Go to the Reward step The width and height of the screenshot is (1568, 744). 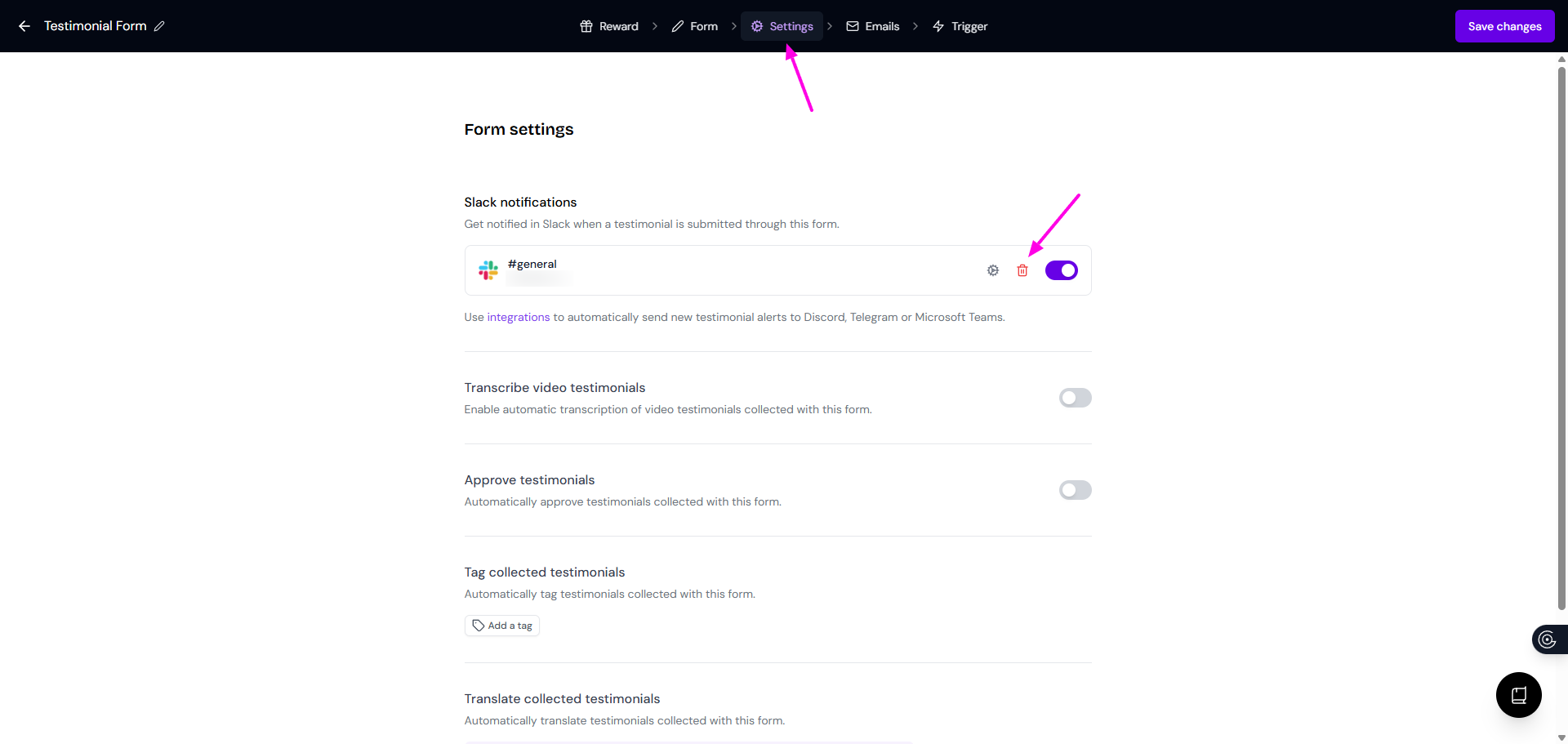(x=609, y=26)
